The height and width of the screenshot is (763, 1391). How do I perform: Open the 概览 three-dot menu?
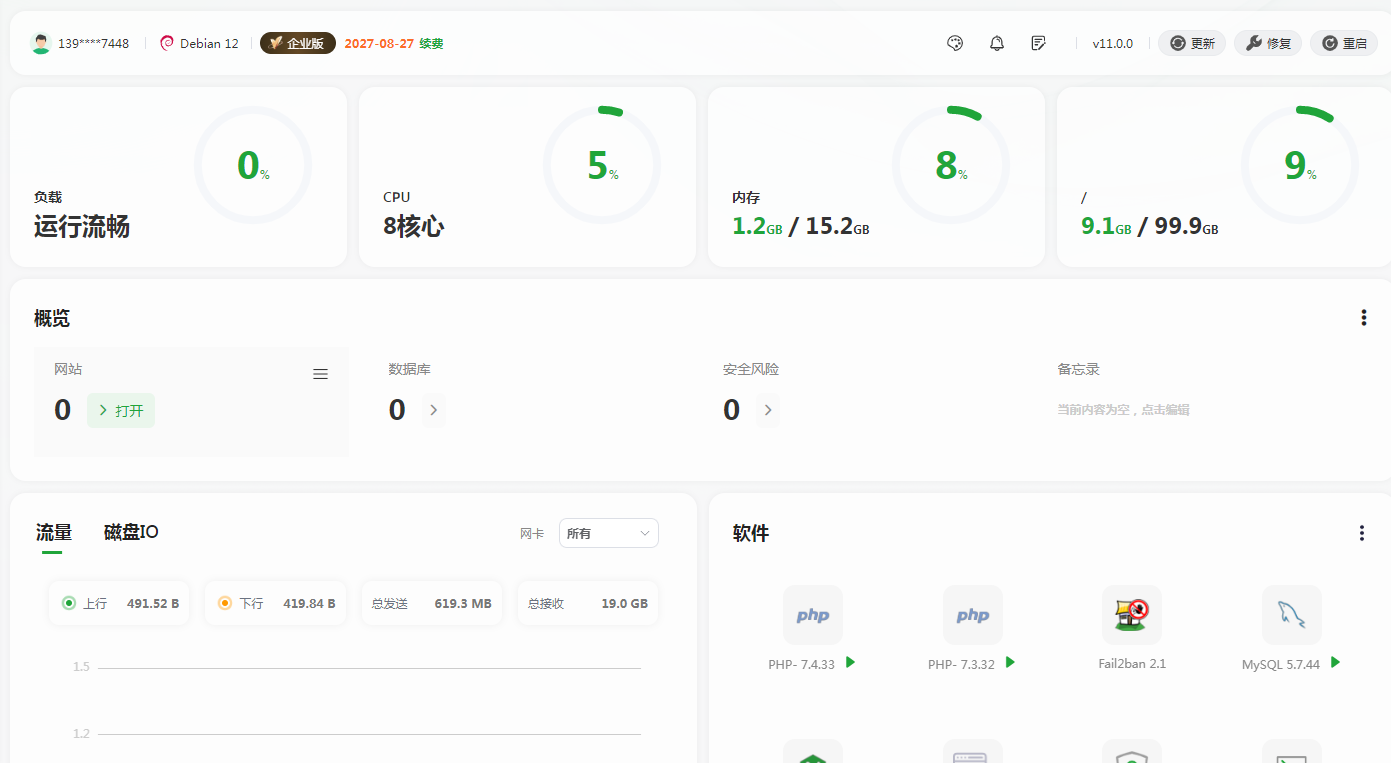click(x=1363, y=318)
